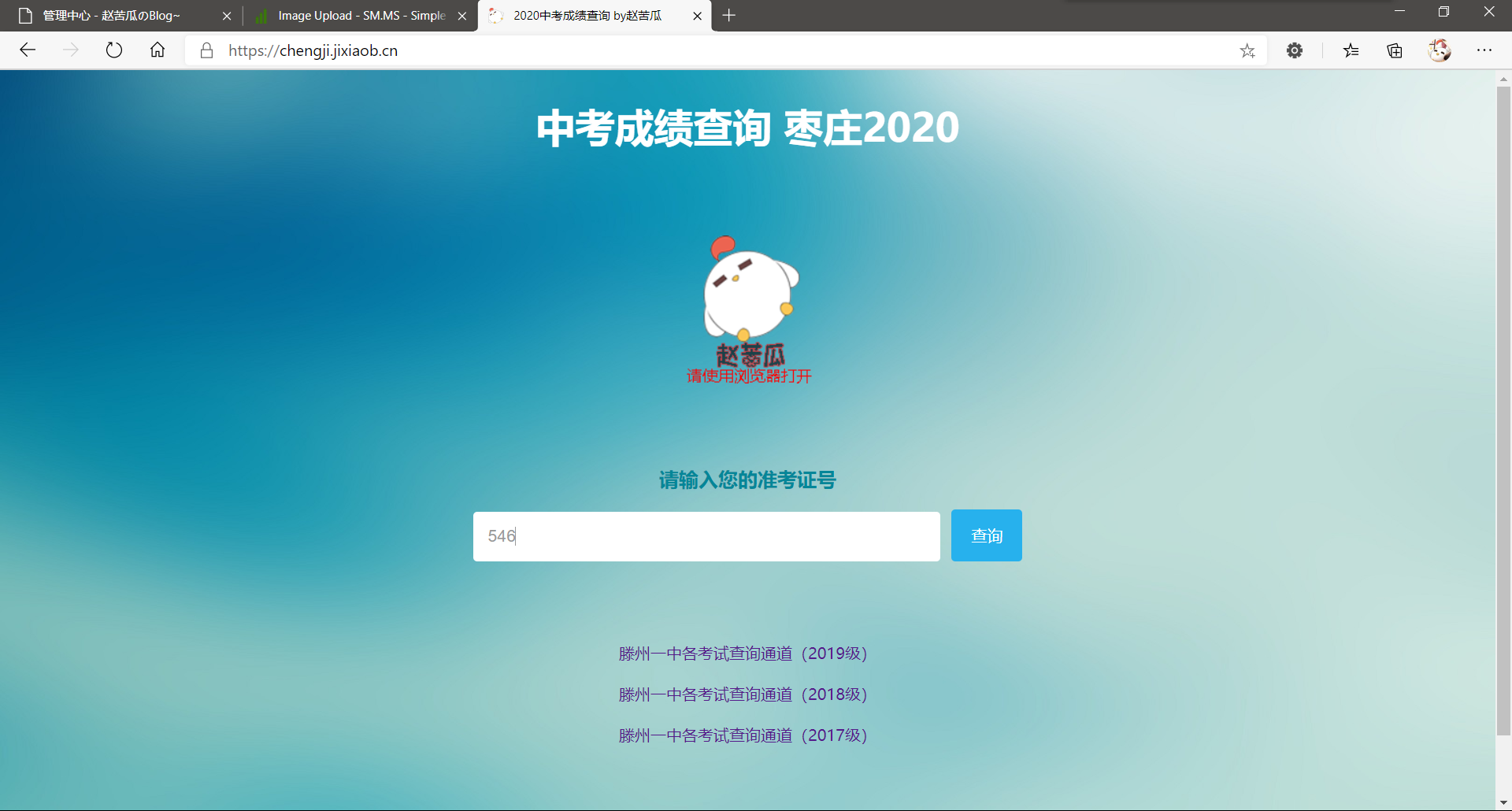Restore down the browser window
This screenshot has height=811, width=1512.
click(x=1443, y=12)
